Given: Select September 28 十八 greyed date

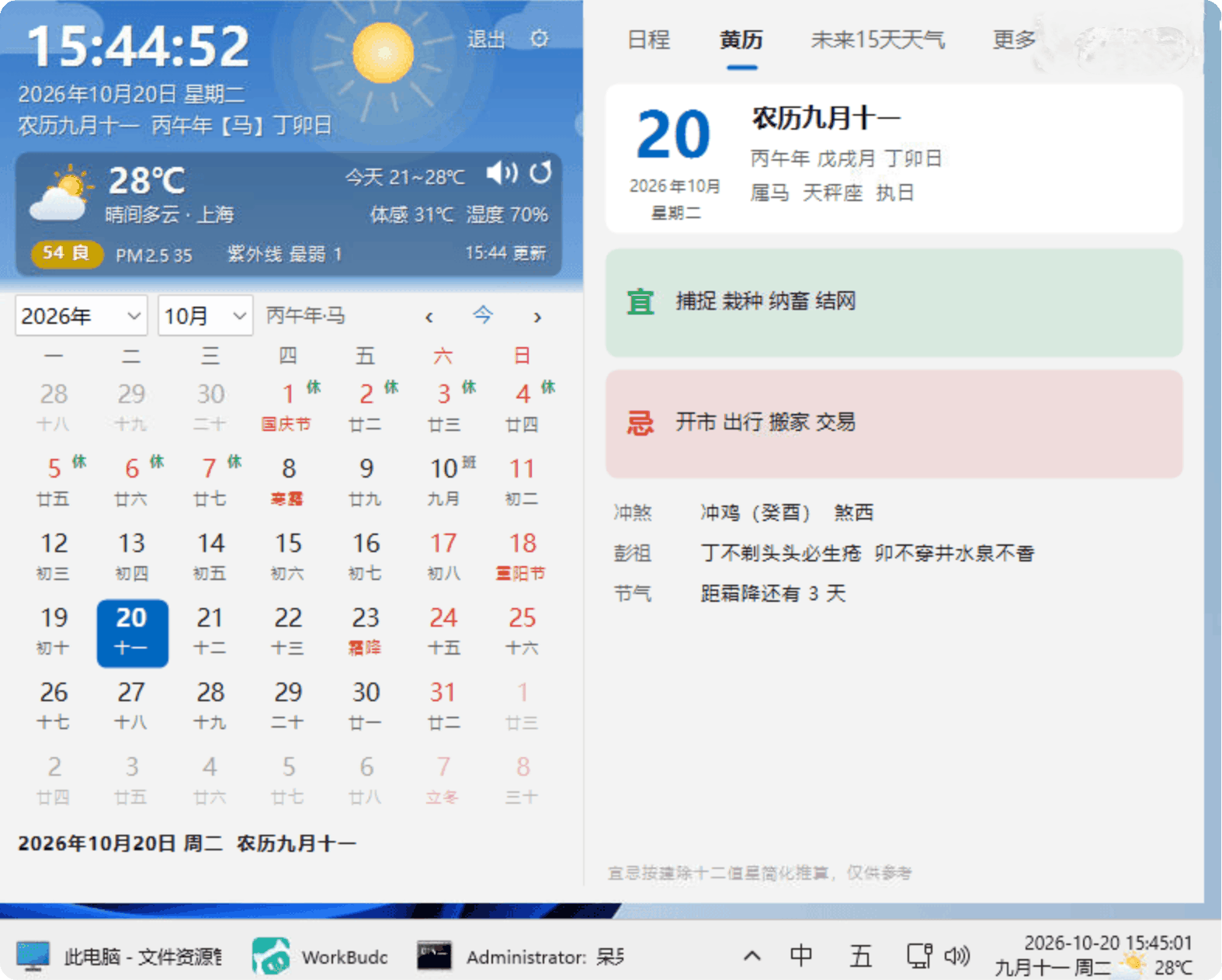Looking at the screenshot, I should (x=54, y=406).
